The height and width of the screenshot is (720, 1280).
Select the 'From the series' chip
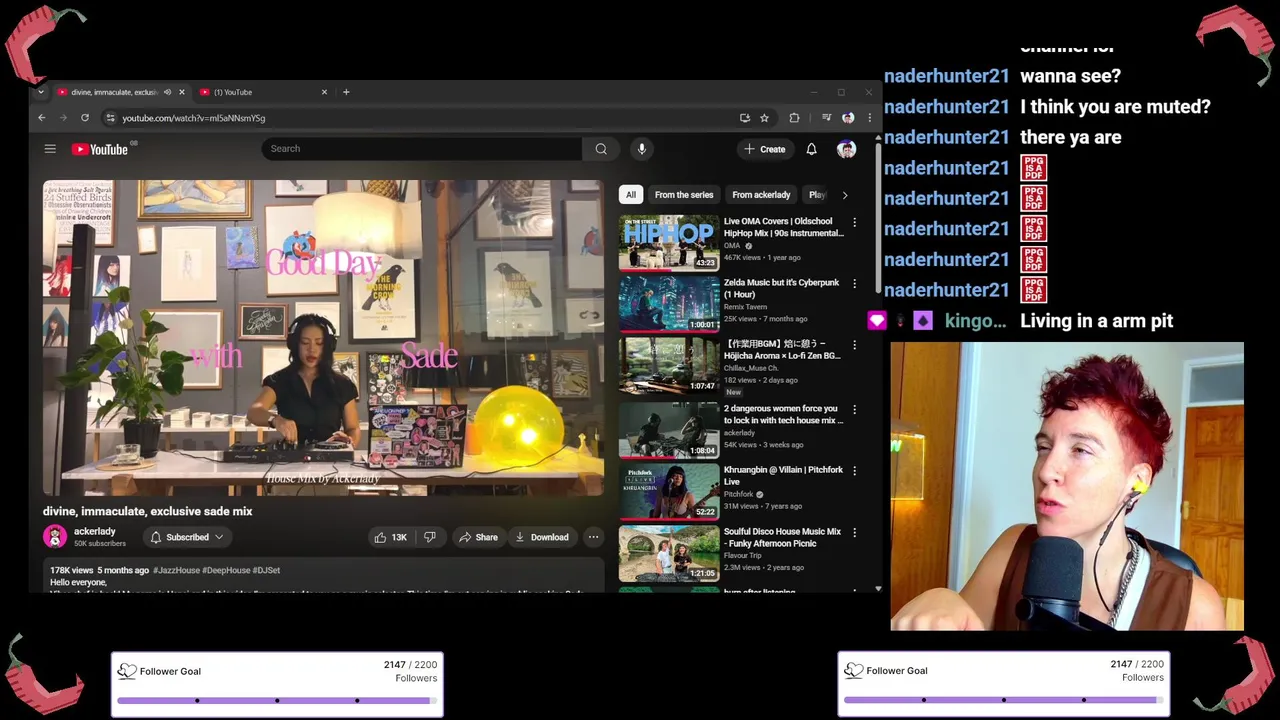pyautogui.click(x=684, y=195)
